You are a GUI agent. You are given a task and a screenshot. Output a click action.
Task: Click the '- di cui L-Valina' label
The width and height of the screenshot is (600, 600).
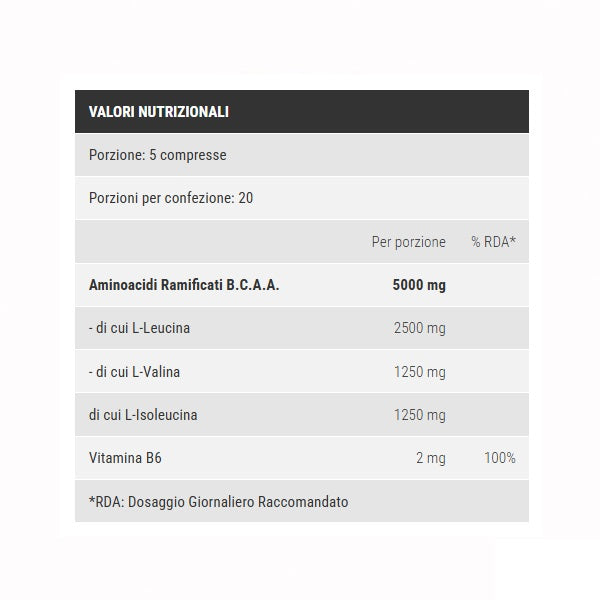tap(135, 372)
